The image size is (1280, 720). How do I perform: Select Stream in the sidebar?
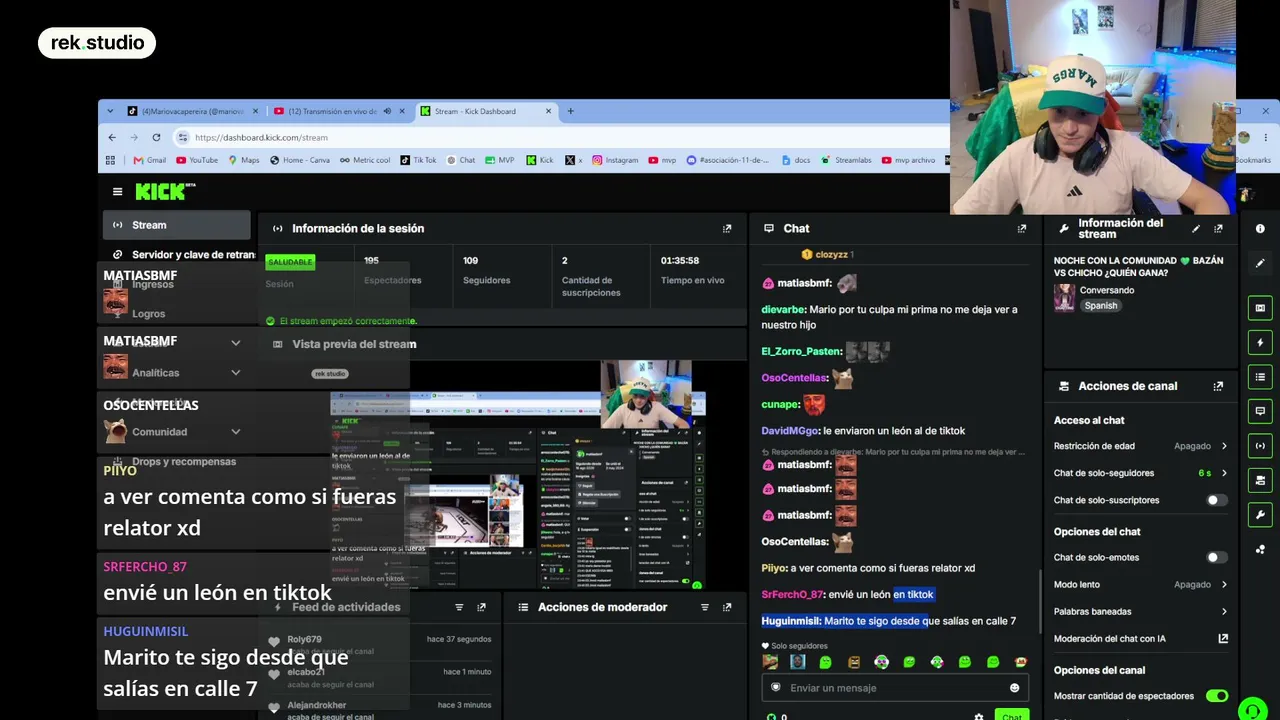(176, 225)
